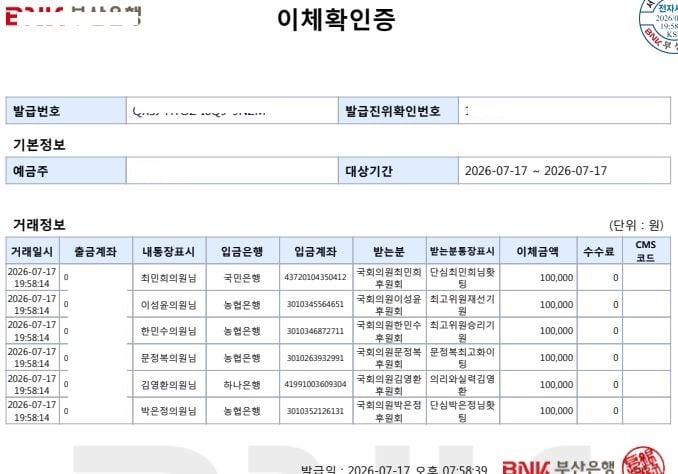Click recipient 국회의원김영환후원회
The image size is (678, 474).
[x=389, y=384]
